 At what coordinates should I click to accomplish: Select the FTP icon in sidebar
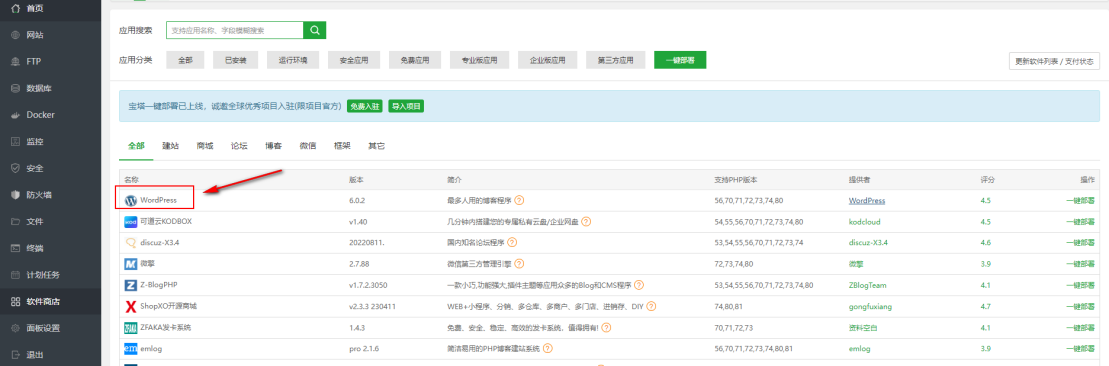16,62
